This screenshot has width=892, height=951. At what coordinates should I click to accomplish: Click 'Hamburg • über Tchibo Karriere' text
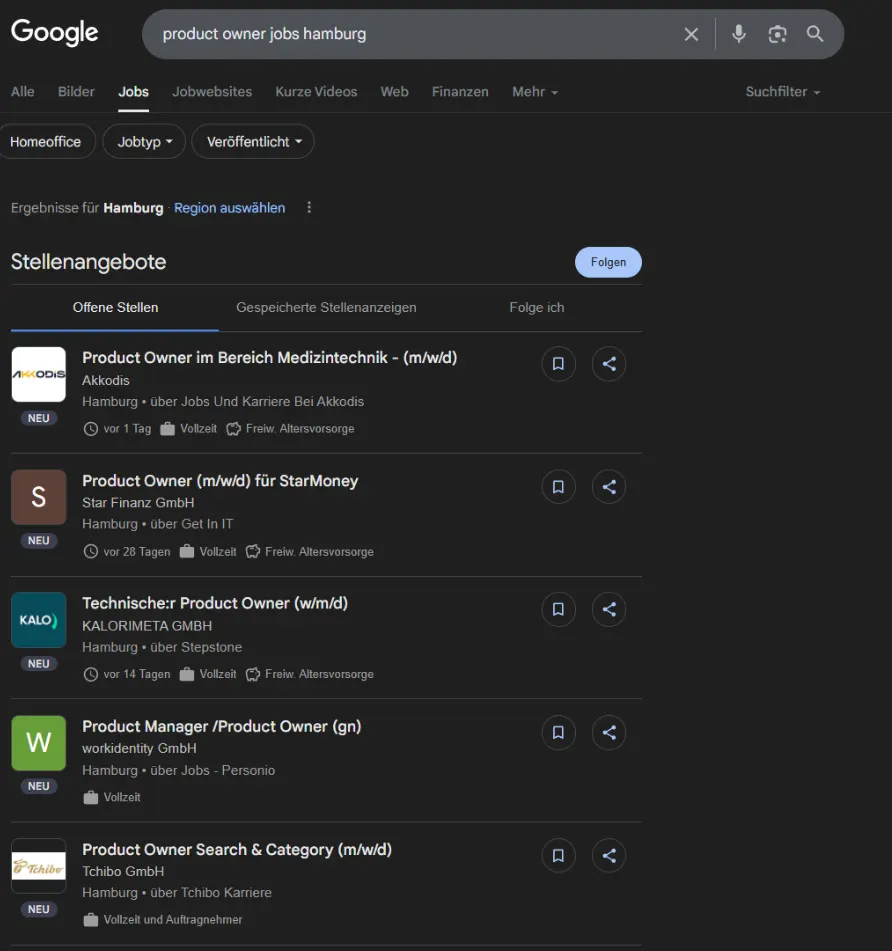pyautogui.click(x=177, y=893)
